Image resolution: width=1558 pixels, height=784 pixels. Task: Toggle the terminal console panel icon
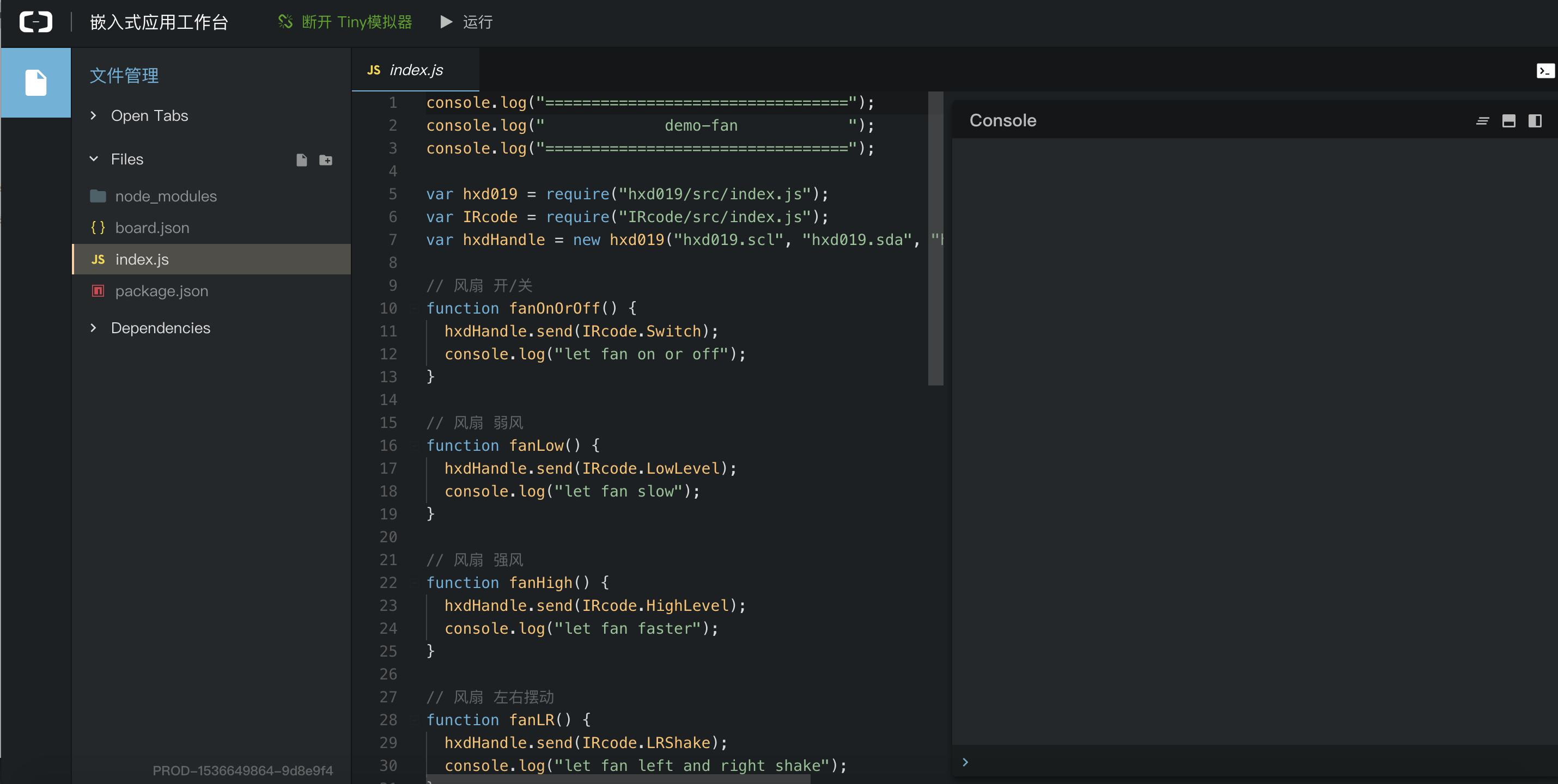click(x=1545, y=71)
